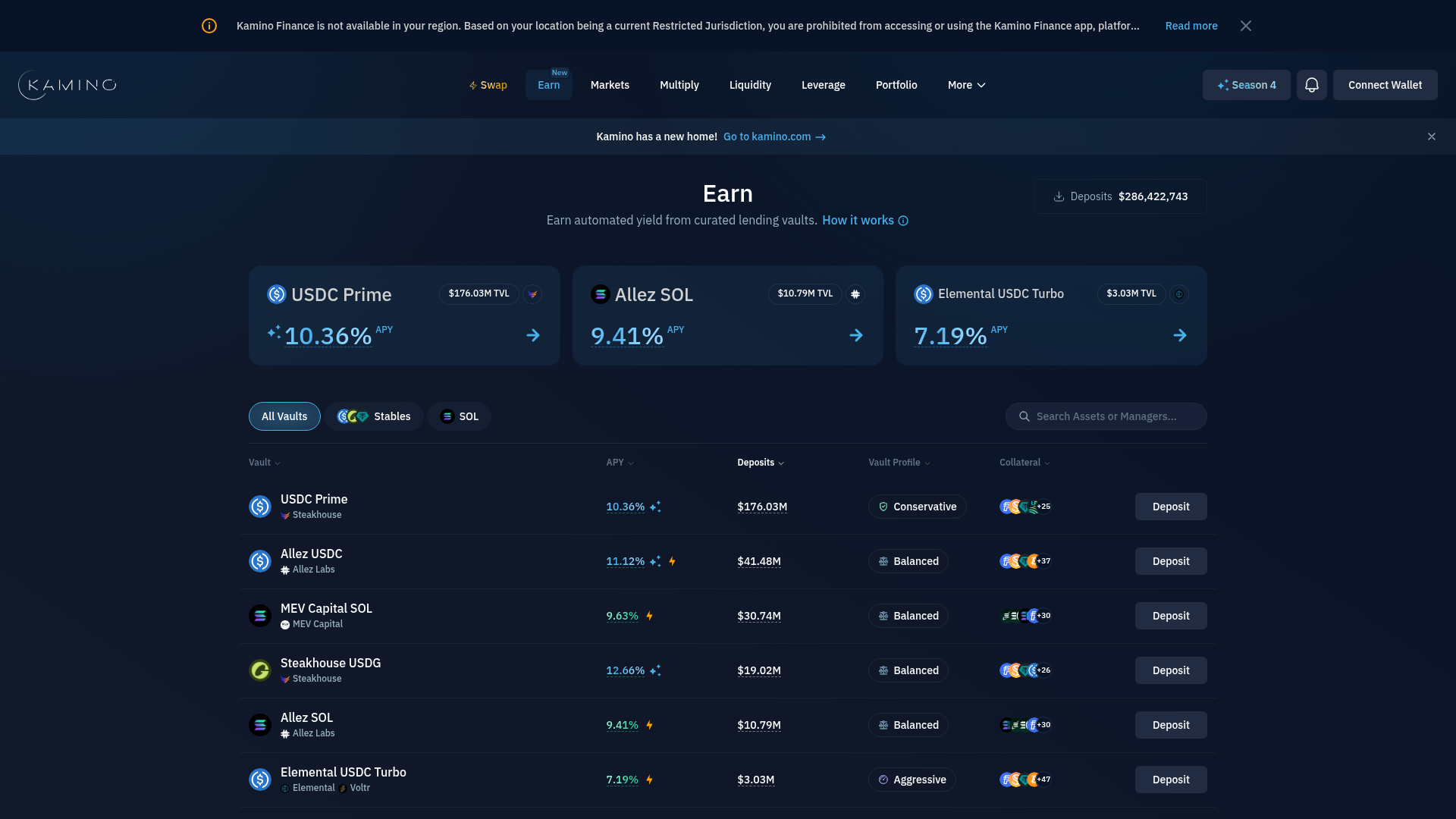The width and height of the screenshot is (1456, 819).
Task: Click Connect Wallet
Action: [x=1385, y=85]
